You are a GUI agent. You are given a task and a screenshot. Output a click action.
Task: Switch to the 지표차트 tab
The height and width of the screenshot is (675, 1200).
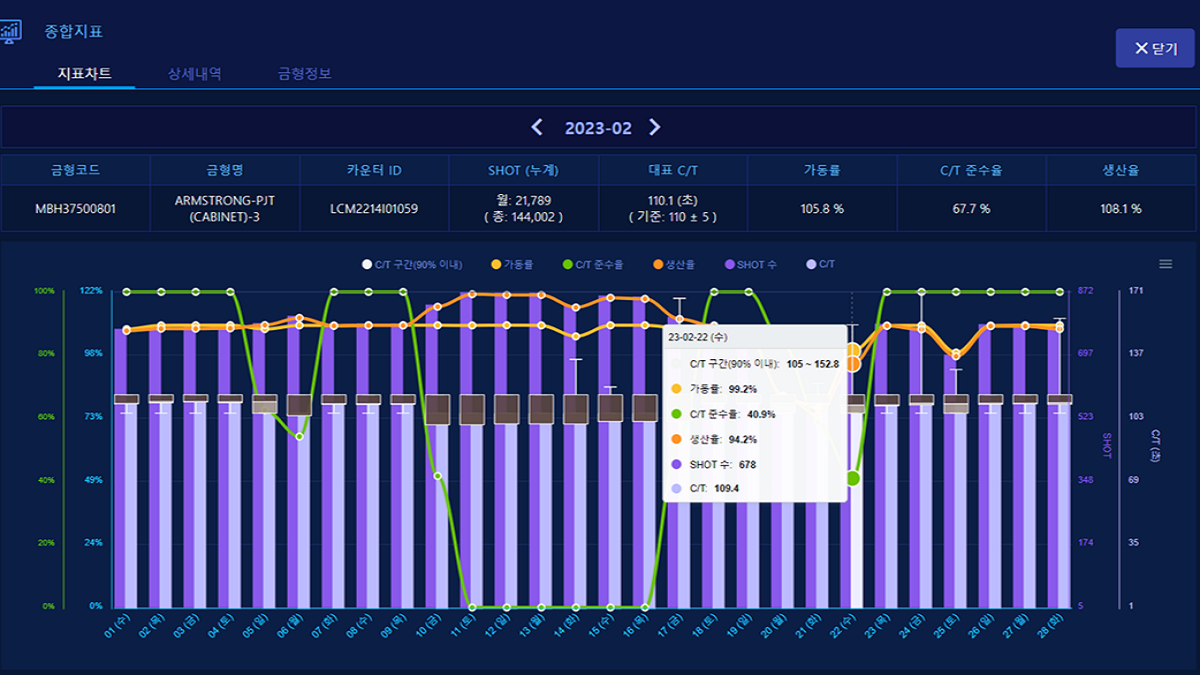pyautogui.click(x=84, y=74)
